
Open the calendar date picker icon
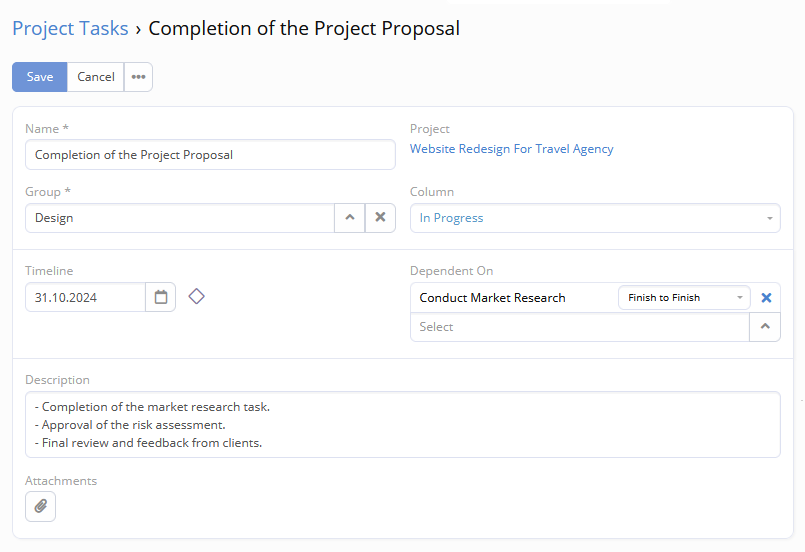[161, 297]
